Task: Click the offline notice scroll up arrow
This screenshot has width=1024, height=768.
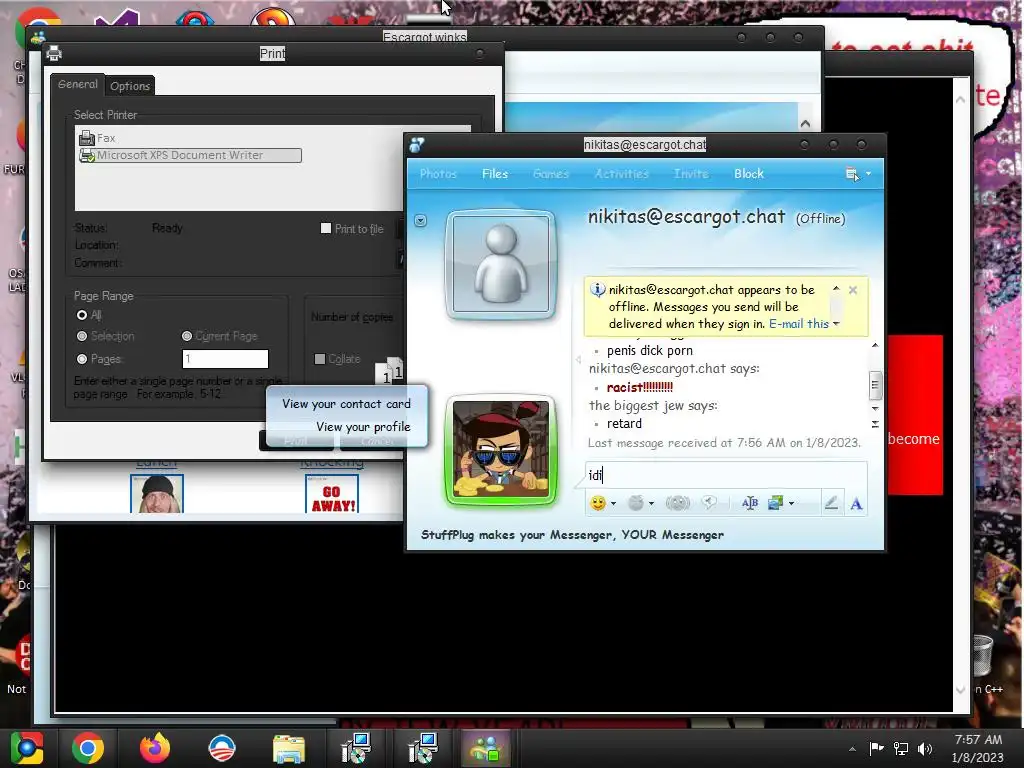Action: pos(836,288)
